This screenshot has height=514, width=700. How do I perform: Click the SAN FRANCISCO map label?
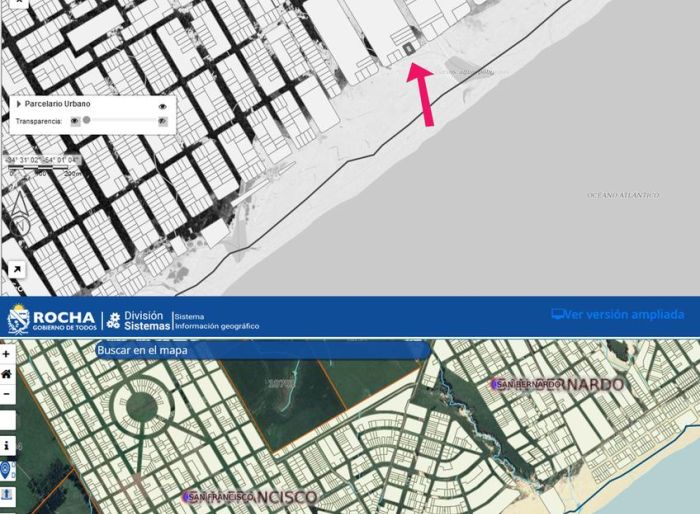coord(250,497)
